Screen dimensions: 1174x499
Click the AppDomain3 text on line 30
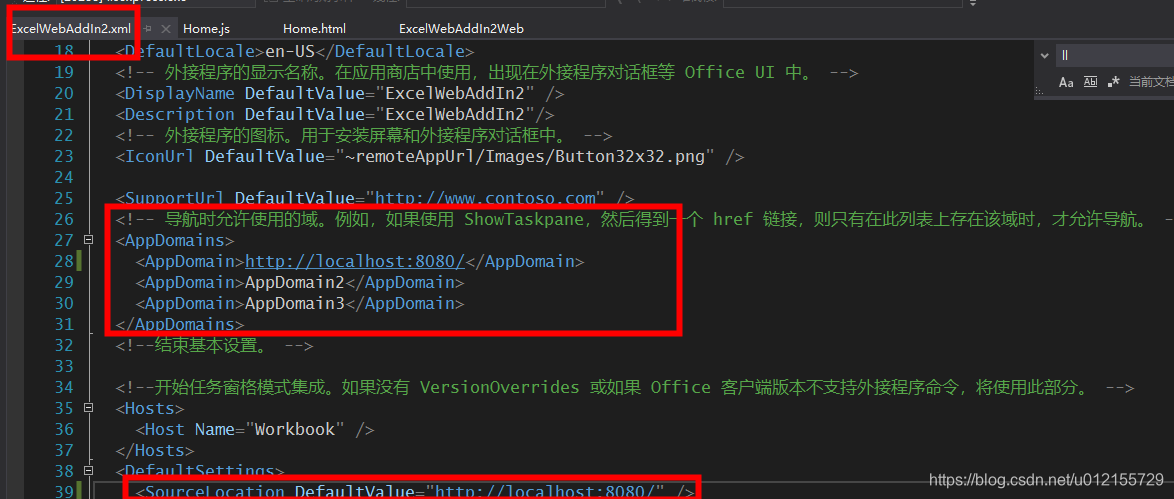click(295, 303)
